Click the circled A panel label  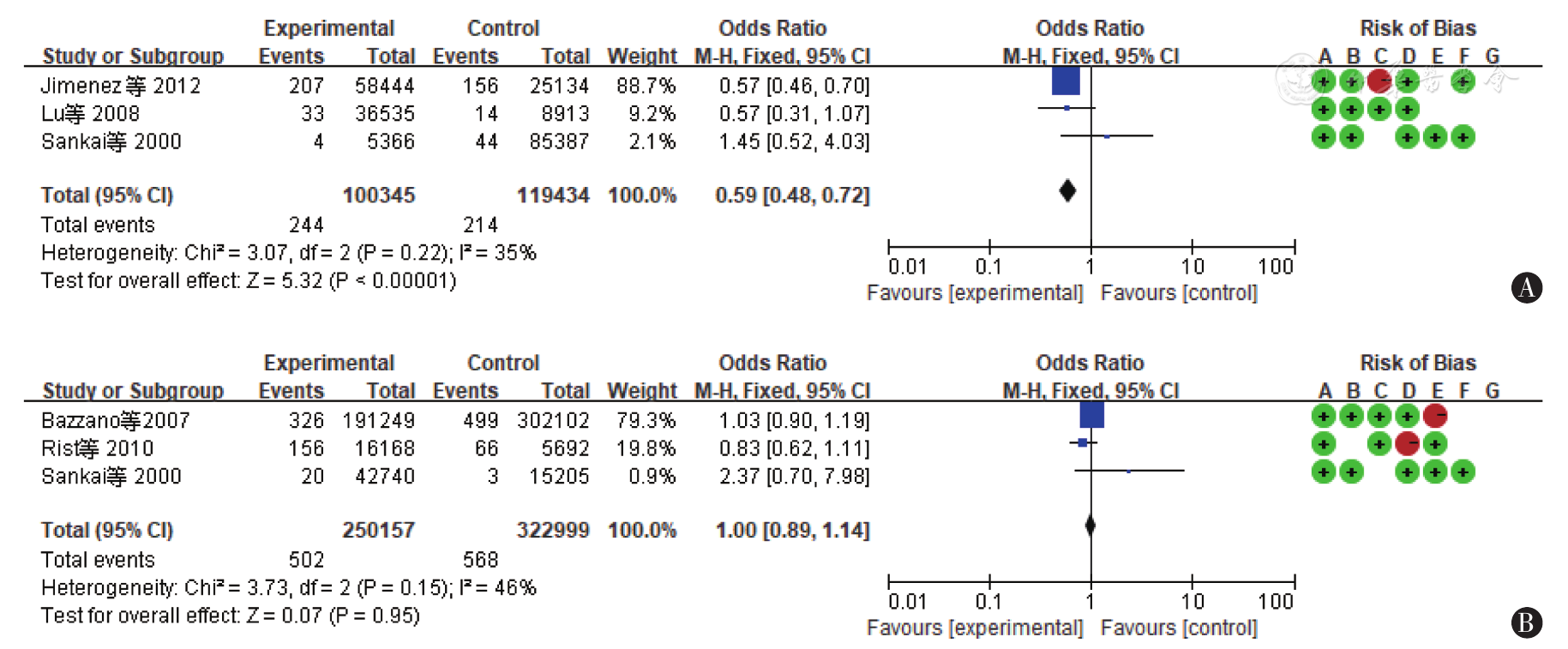click(x=1526, y=287)
